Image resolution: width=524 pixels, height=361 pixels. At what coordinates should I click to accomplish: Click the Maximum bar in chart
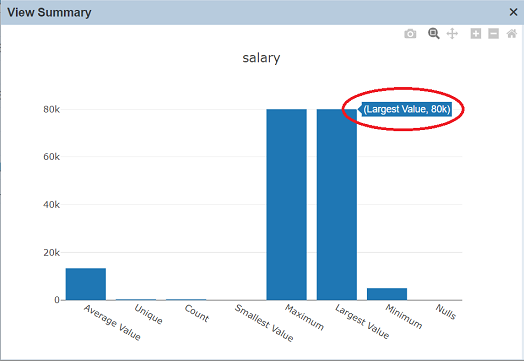coord(286,205)
